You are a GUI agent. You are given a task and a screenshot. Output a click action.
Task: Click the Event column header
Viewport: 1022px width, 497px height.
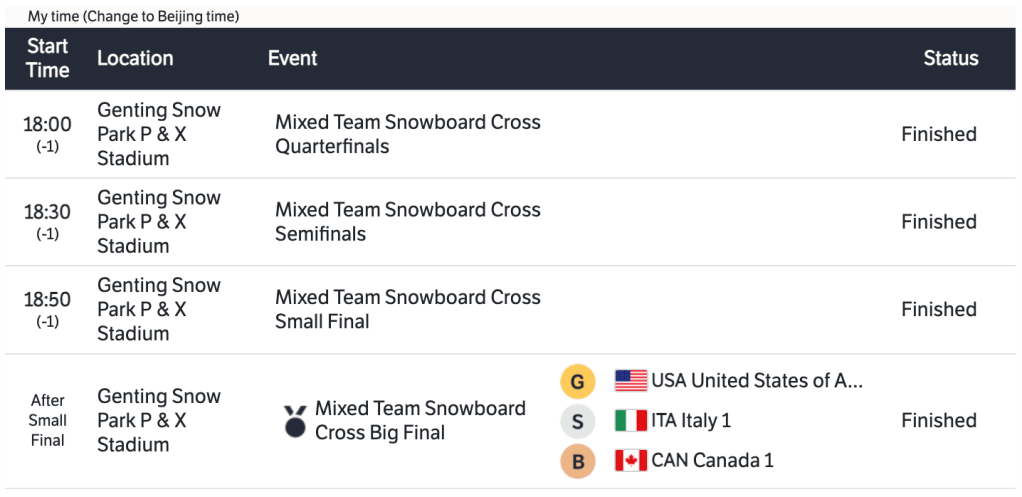click(292, 58)
